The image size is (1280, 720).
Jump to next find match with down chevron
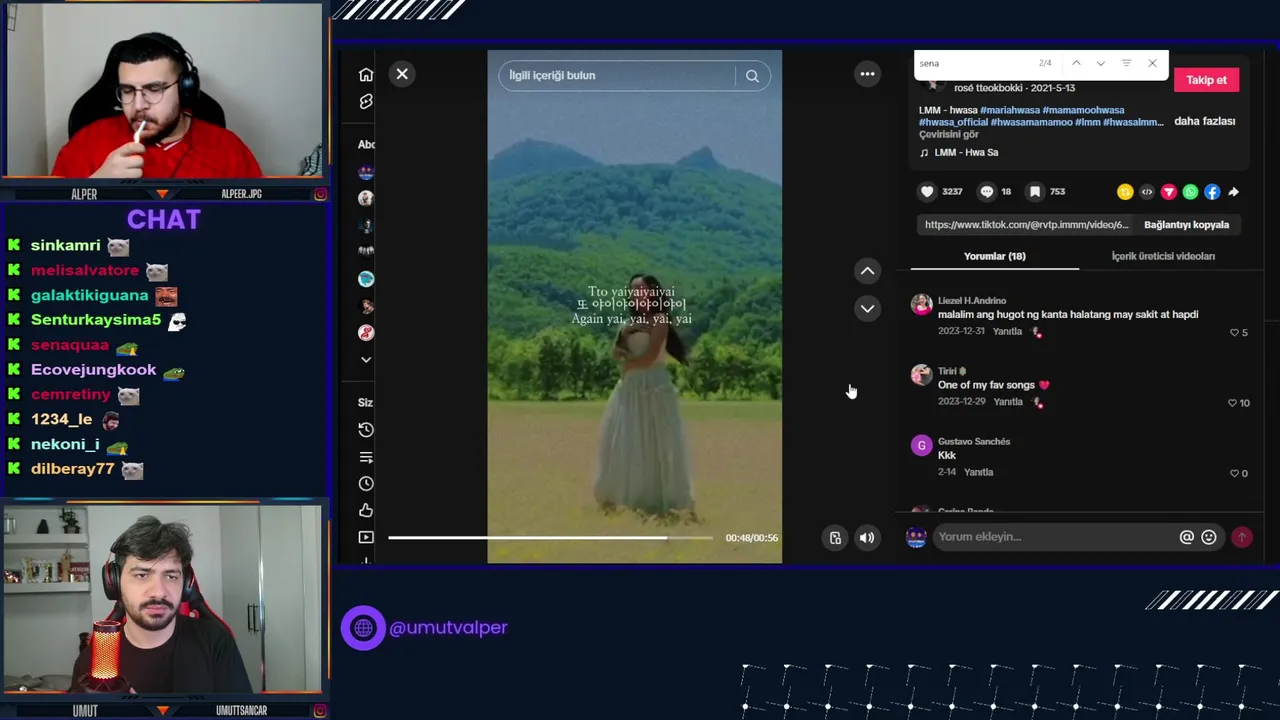(1101, 63)
